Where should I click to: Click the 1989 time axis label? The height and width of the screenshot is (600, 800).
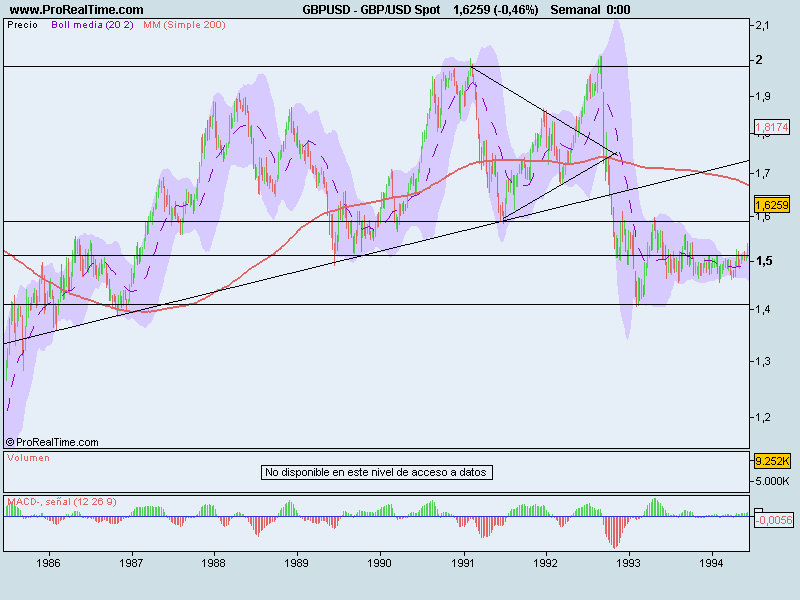[x=296, y=563]
